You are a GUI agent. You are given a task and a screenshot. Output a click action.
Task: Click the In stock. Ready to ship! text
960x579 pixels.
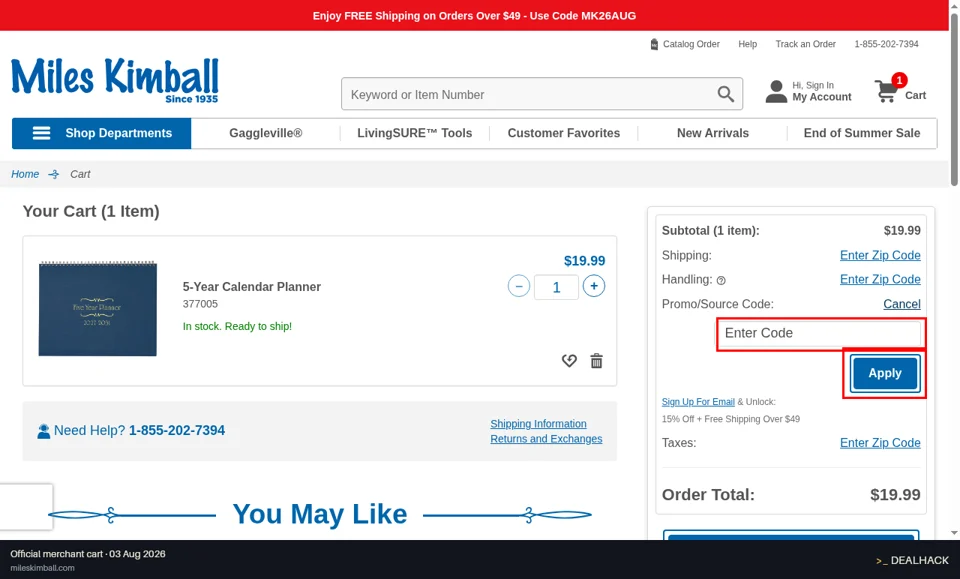pyautogui.click(x=237, y=326)
